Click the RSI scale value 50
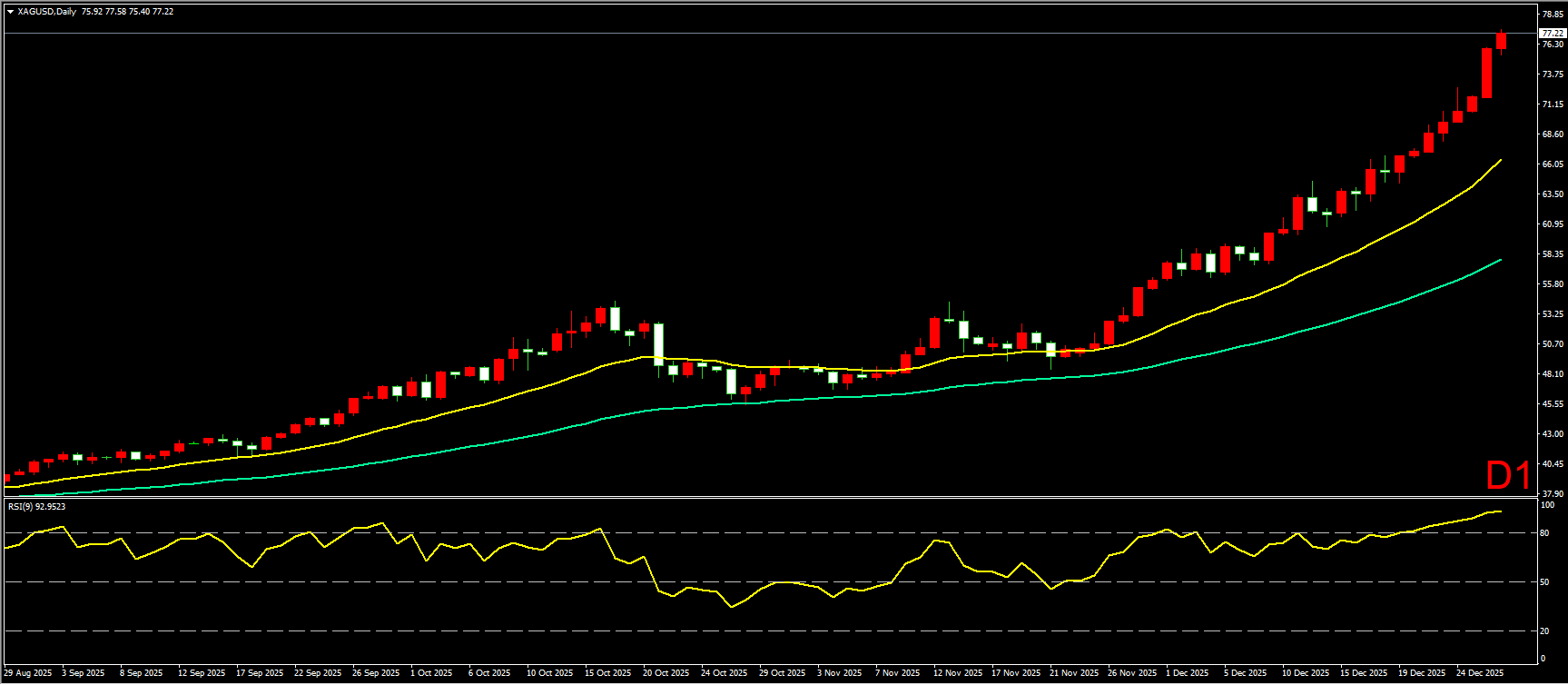Screen dimensions: 1568x685 [1544, 582]
